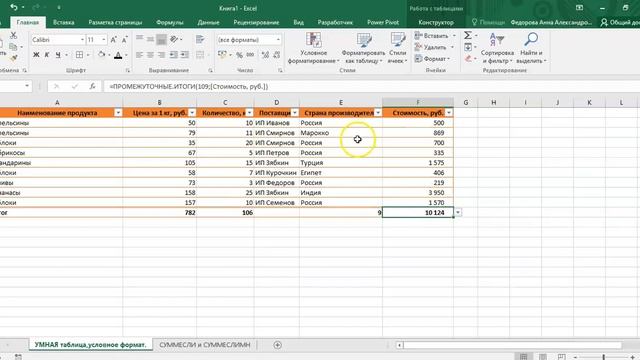Image resolution: width=640 pixels, height=360 pixels.
Task: Open the number format (все форматы) dropdown
Action: pyautogui.click(x=278, y=40)
